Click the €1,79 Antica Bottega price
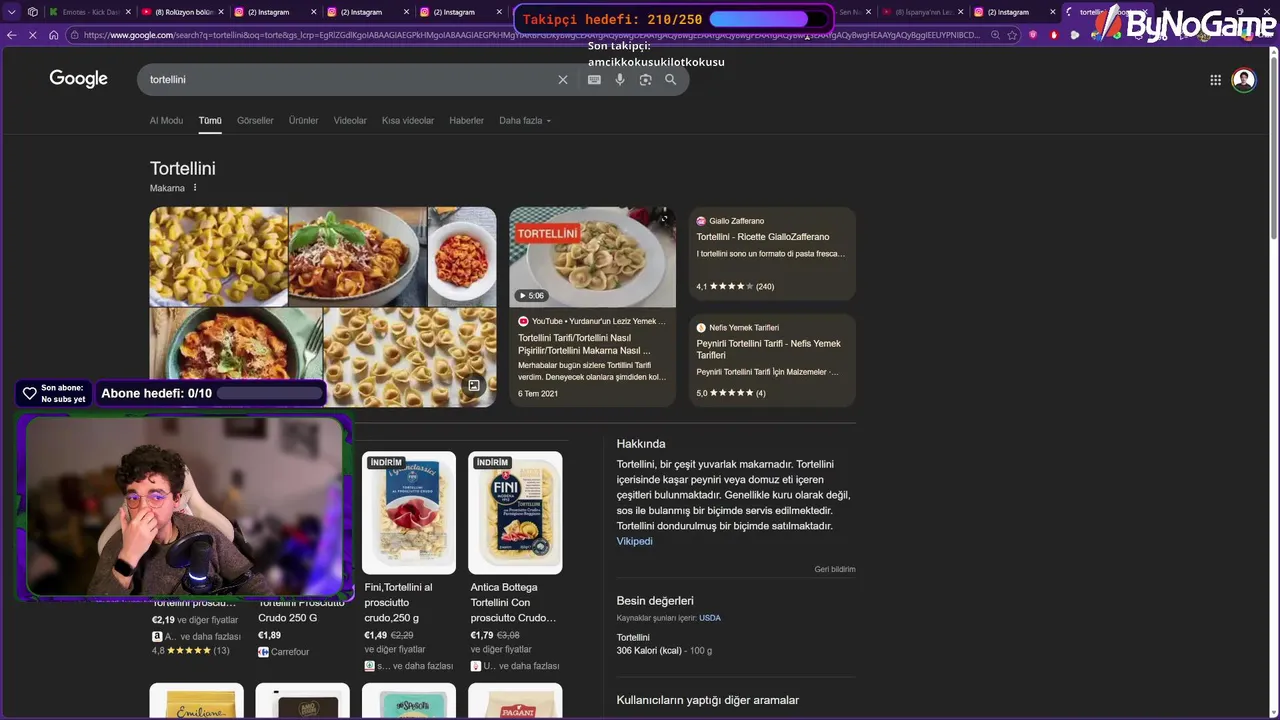This screenshot has width=1280, height=720. tap(482, 635)
